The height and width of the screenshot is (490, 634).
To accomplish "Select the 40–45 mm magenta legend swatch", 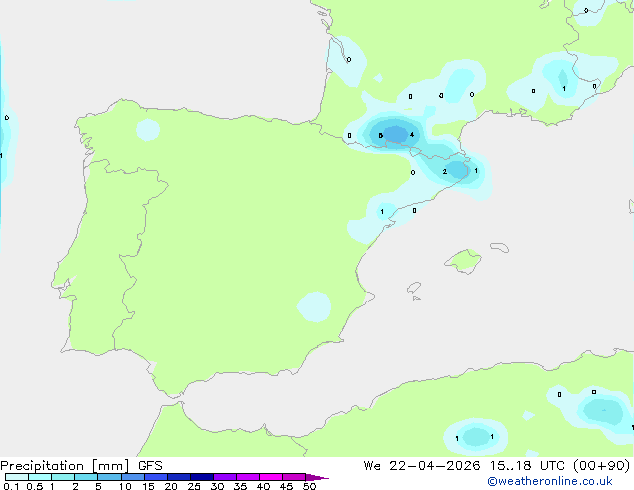I will [x=271, y=477].
